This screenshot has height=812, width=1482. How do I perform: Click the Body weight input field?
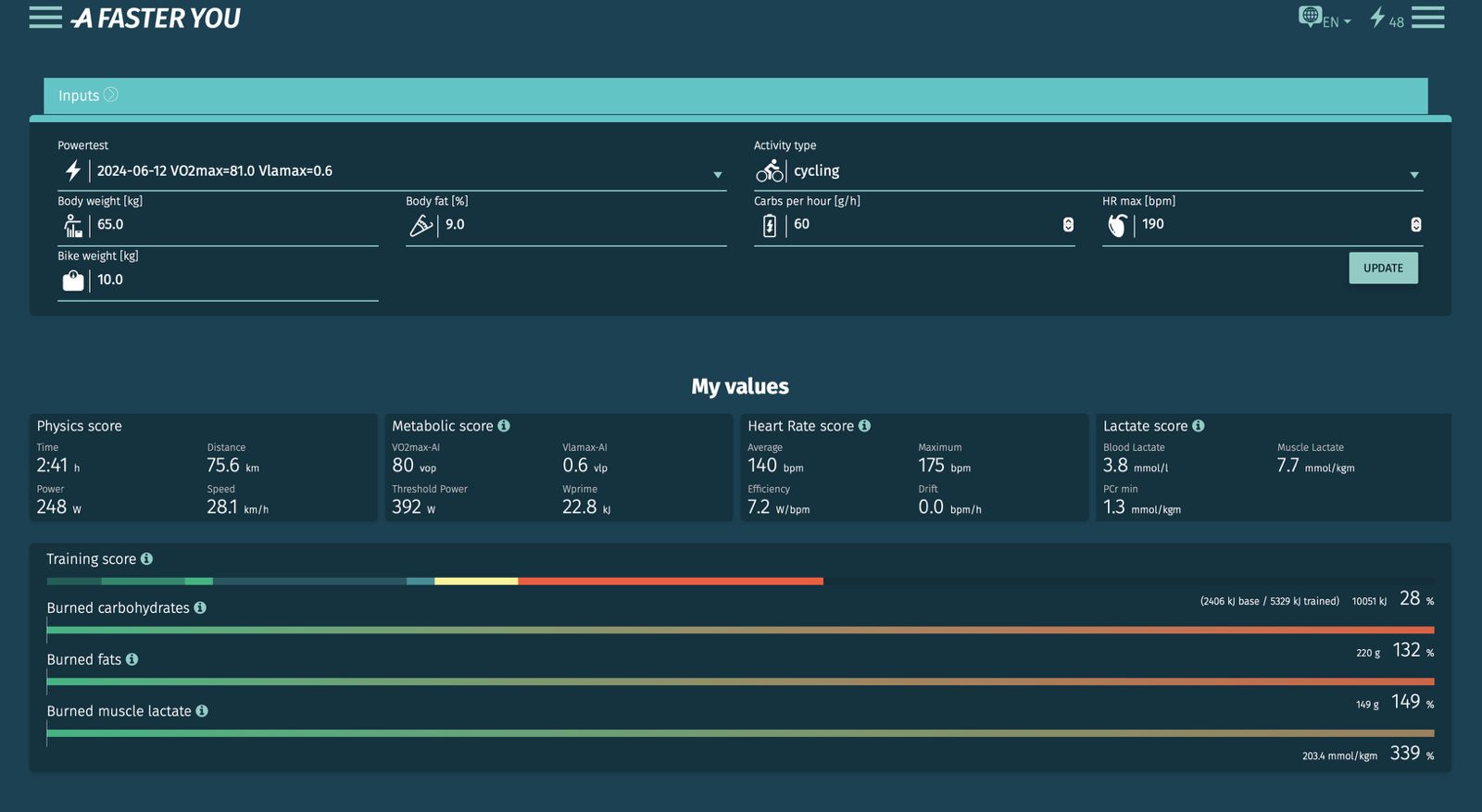232,225
